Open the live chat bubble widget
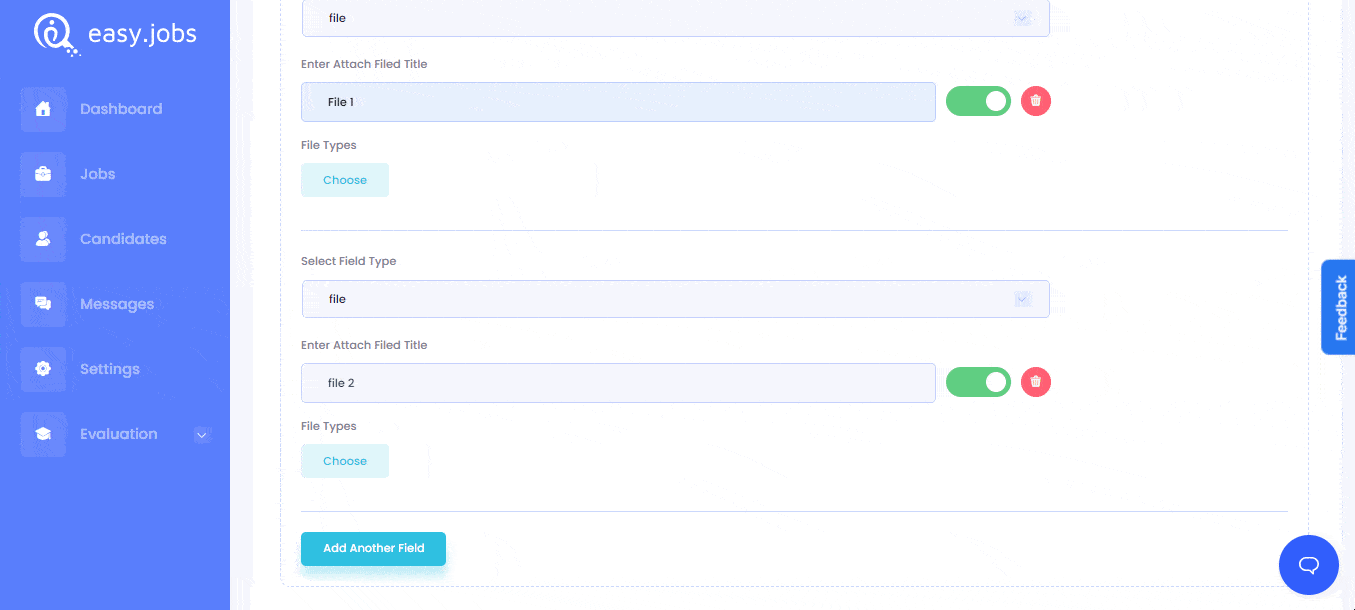Screen dimensions: 1355x610 1308,565
